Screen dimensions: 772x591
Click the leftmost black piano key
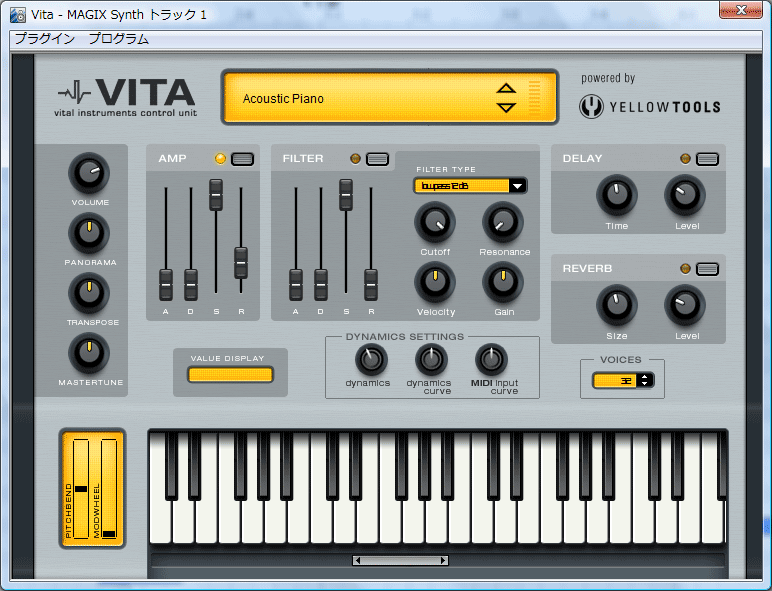point(172,466)
